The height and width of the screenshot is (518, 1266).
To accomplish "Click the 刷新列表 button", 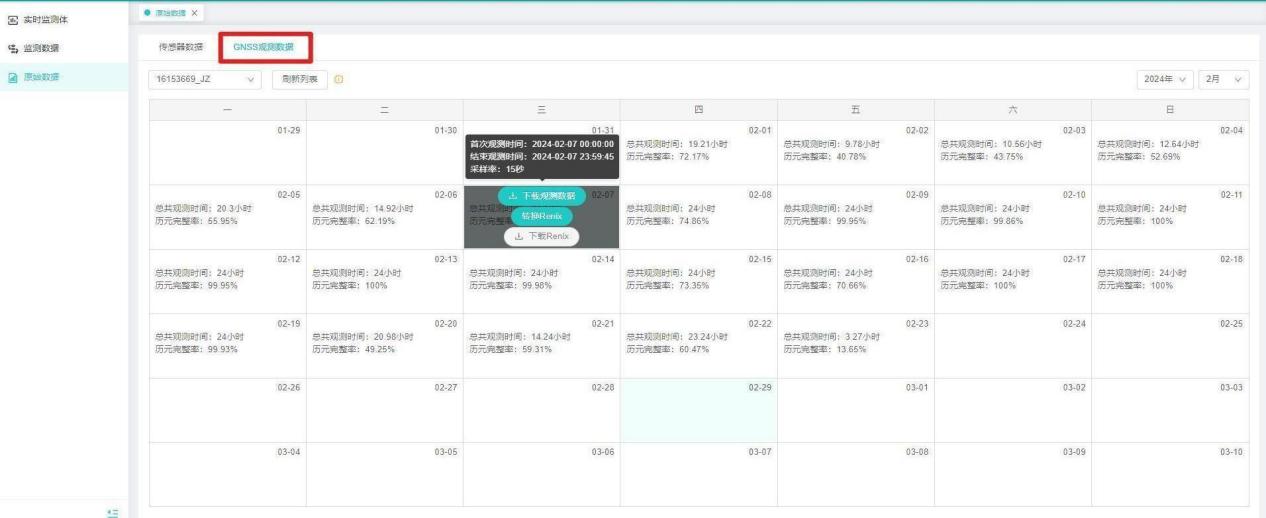I will pyautogui.click(x=295, y=79).
